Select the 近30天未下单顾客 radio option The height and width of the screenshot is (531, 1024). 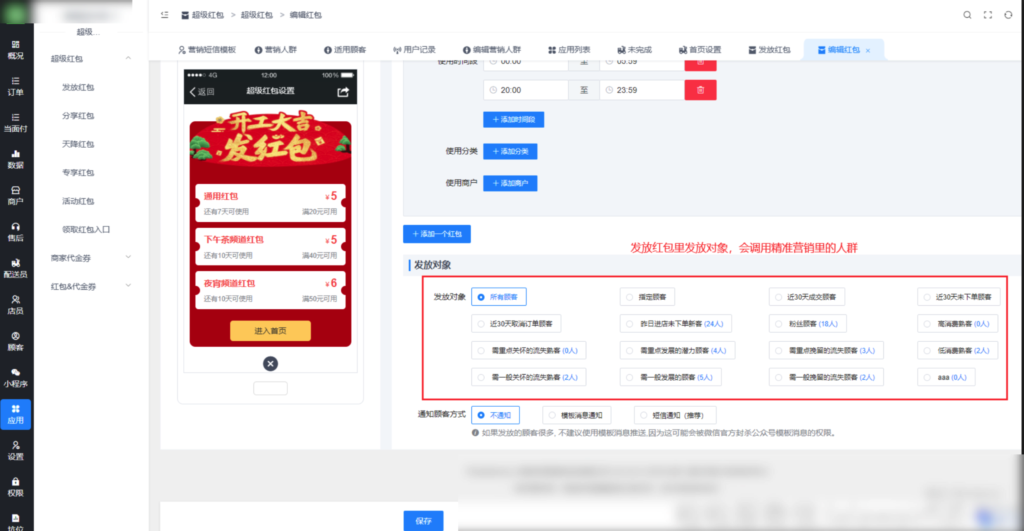(959, 297)
